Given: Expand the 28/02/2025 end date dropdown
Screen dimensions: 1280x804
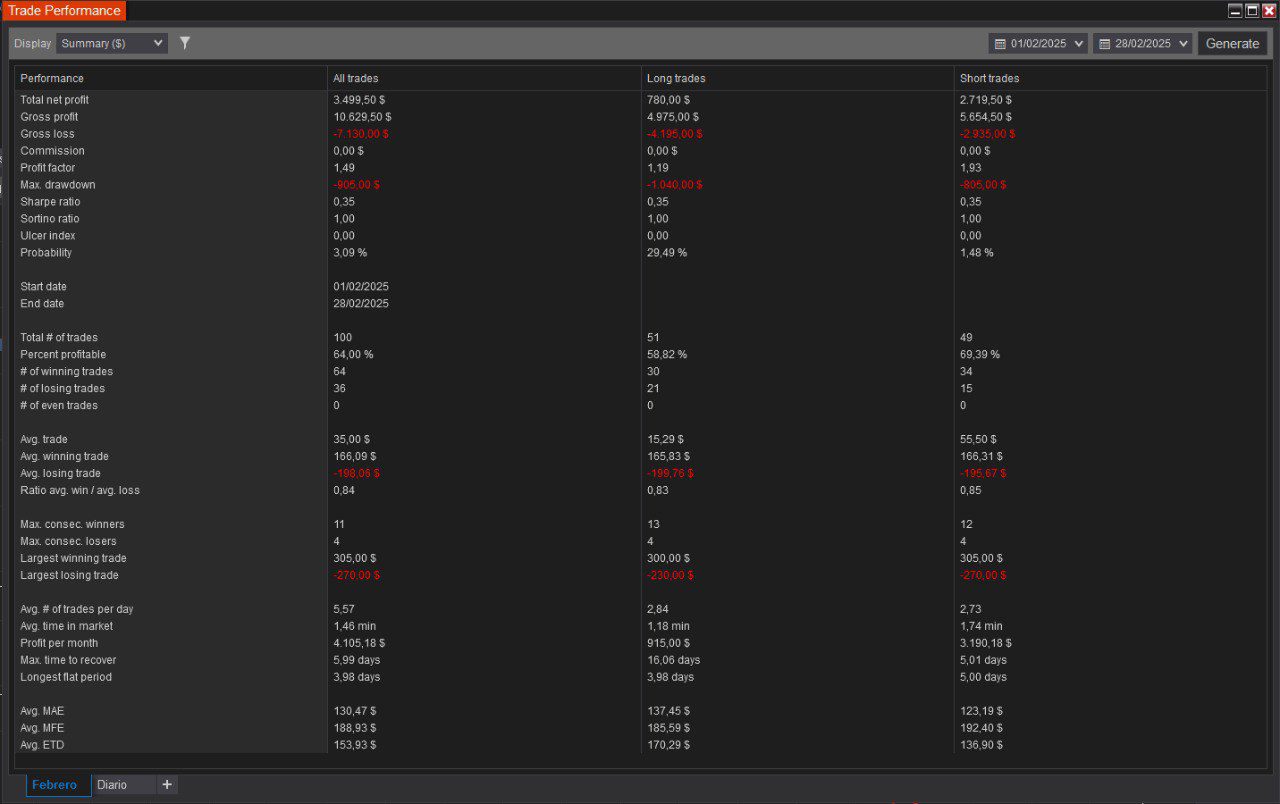Looking at the screenshot, I should (x=1183, y=44).
